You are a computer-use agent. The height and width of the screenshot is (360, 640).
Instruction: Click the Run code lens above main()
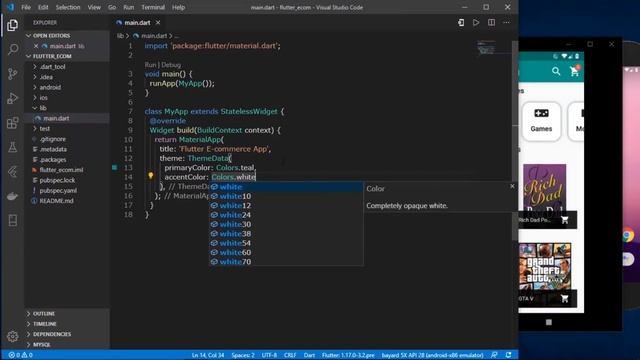click(x=150, y=64)
